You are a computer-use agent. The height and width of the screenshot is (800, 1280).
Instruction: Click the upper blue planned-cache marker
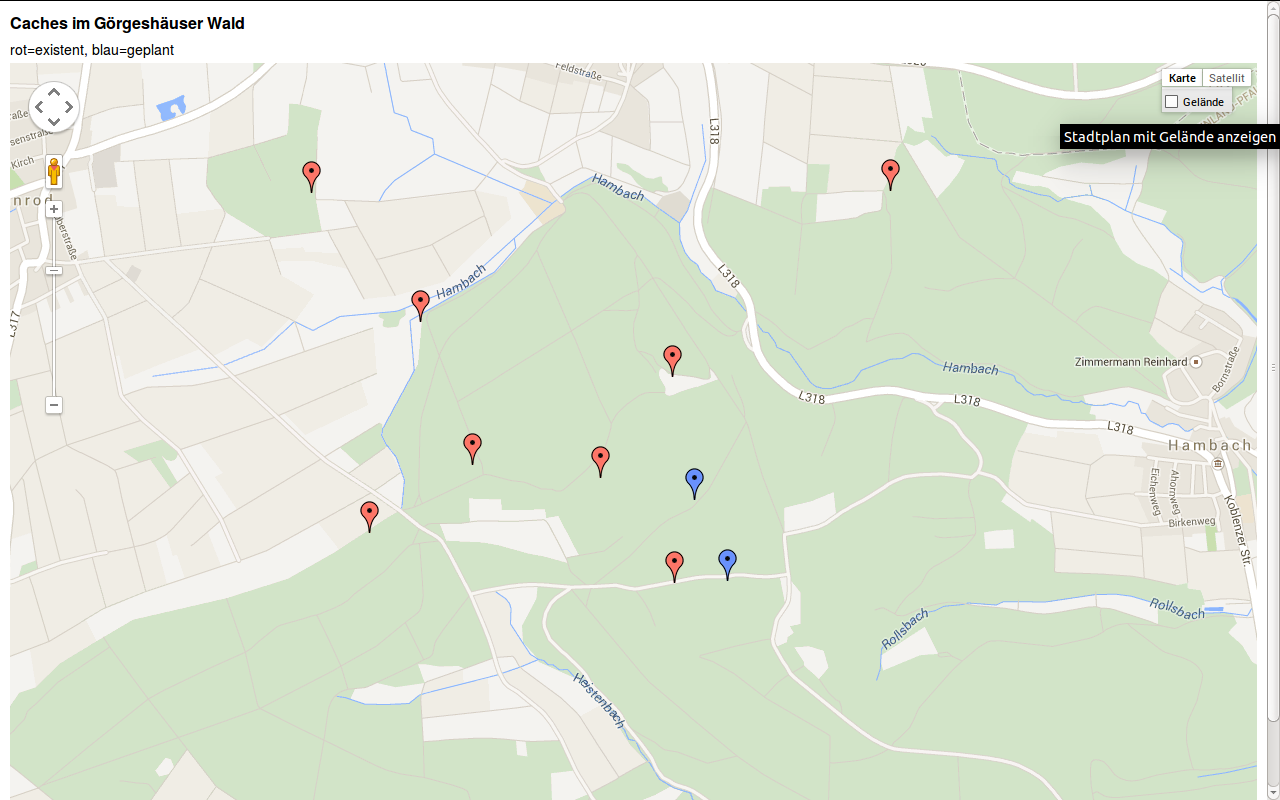(694, 483)
